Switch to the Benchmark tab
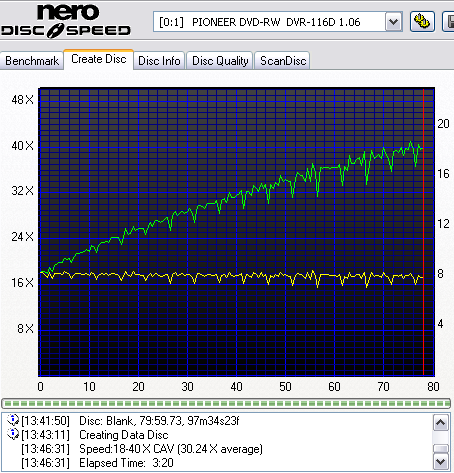Image resolution: width=454 pixels, height=473 pixels. pyautogui.click(x=32, y=61)
